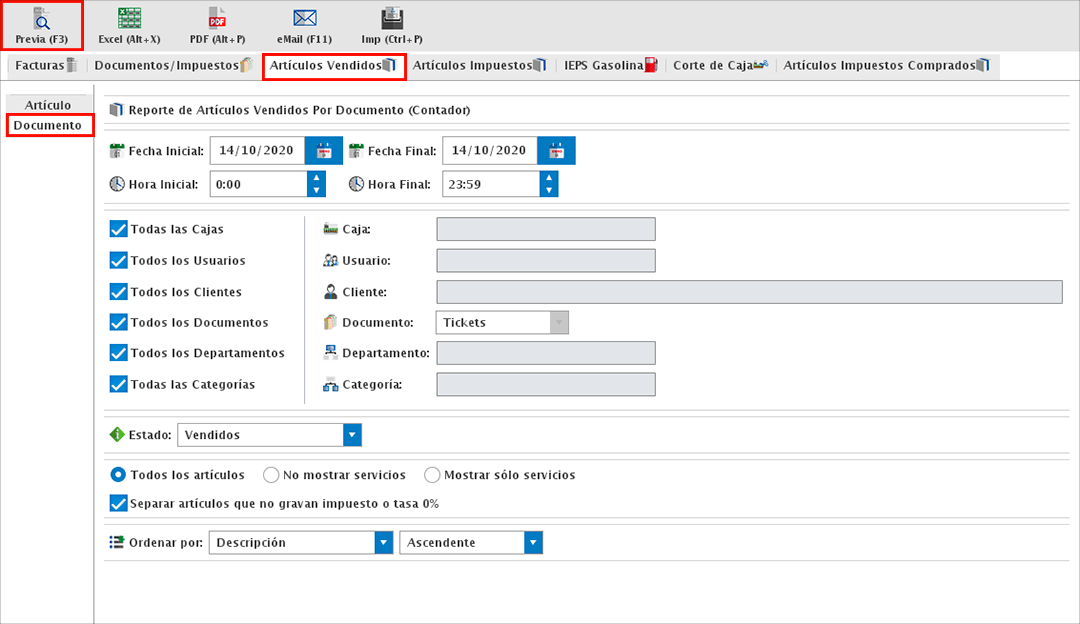
Task: Click inside the Hora Inicial time field
Action: tap(256, 184)
